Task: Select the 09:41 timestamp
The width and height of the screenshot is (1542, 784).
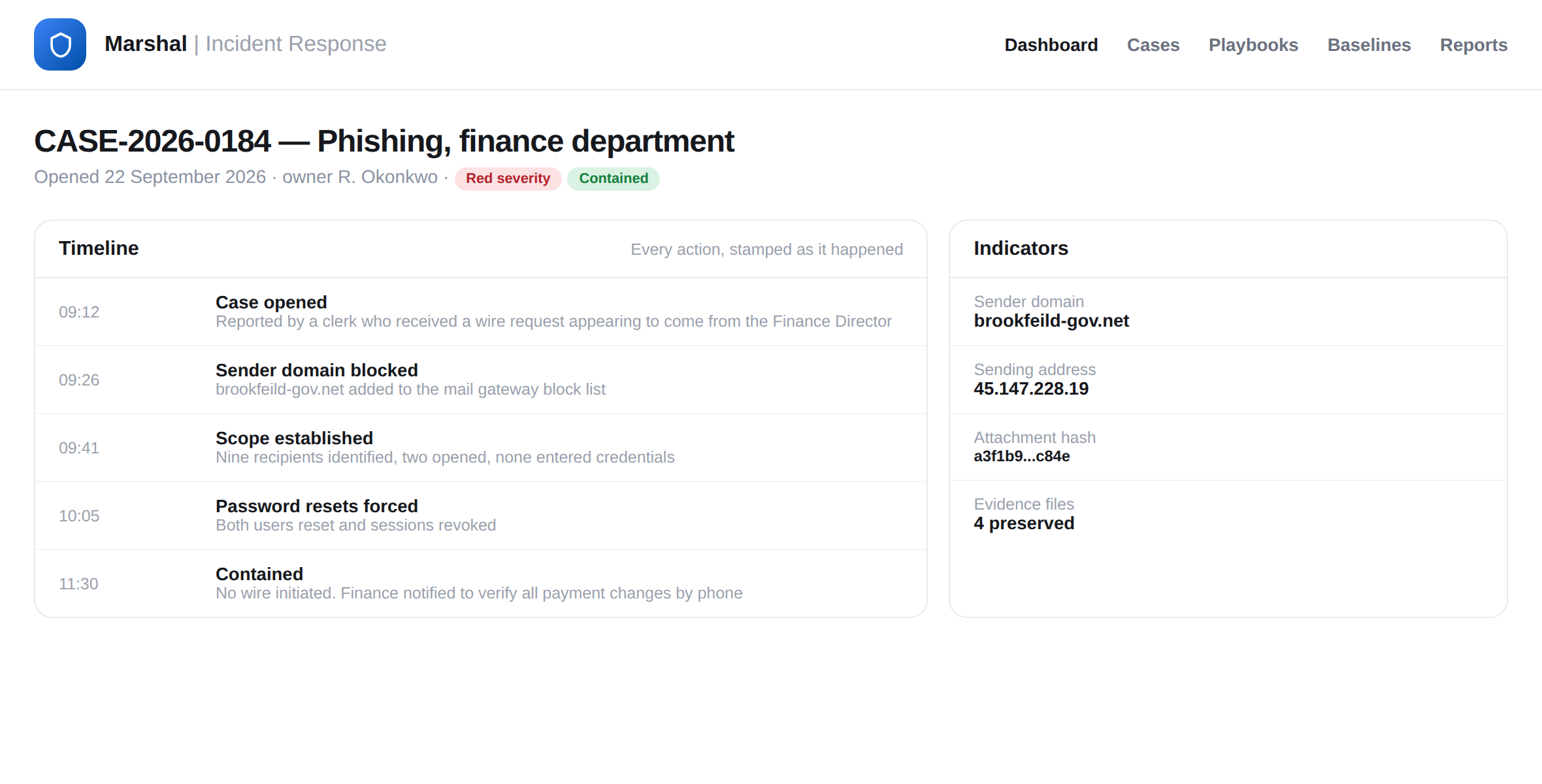Action: click(x=79, y=448)
